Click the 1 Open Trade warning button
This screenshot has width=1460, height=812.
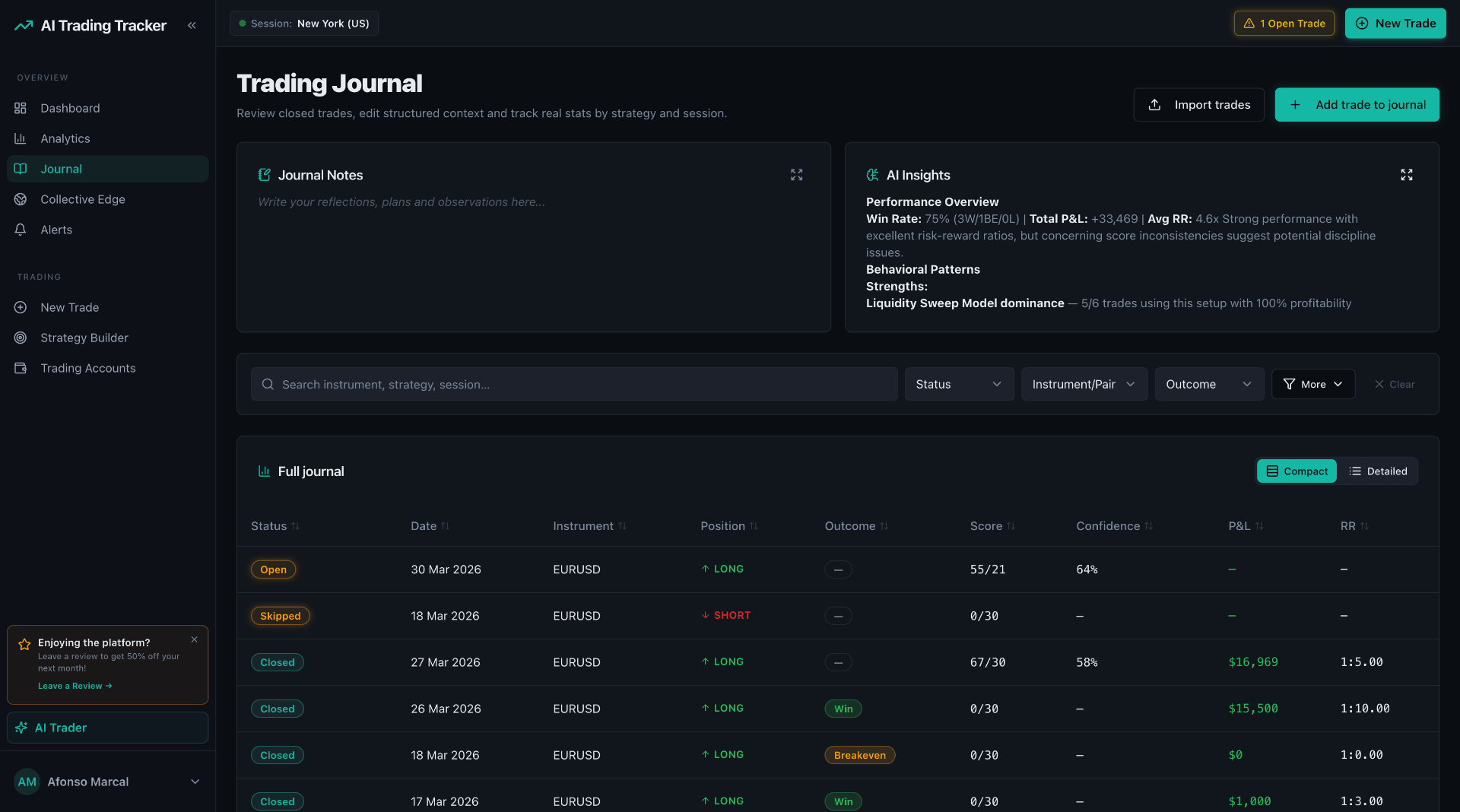[x=1284, y=24]
